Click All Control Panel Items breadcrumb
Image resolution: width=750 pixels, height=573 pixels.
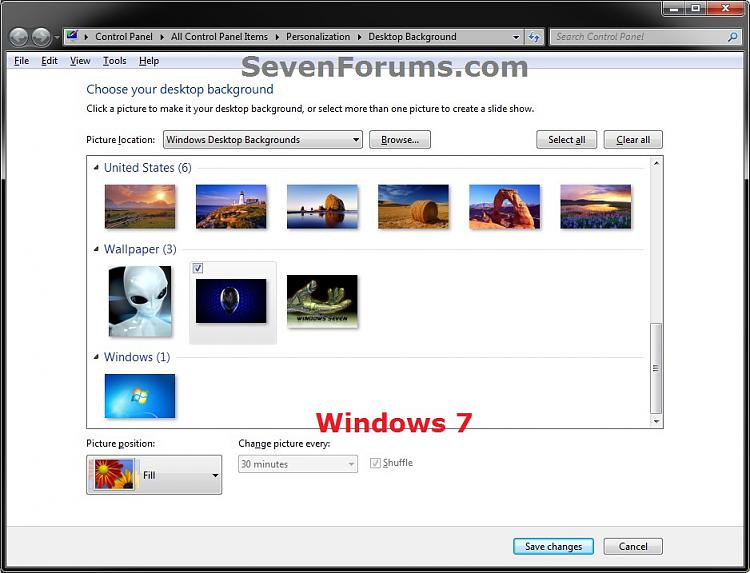point(219,37)
